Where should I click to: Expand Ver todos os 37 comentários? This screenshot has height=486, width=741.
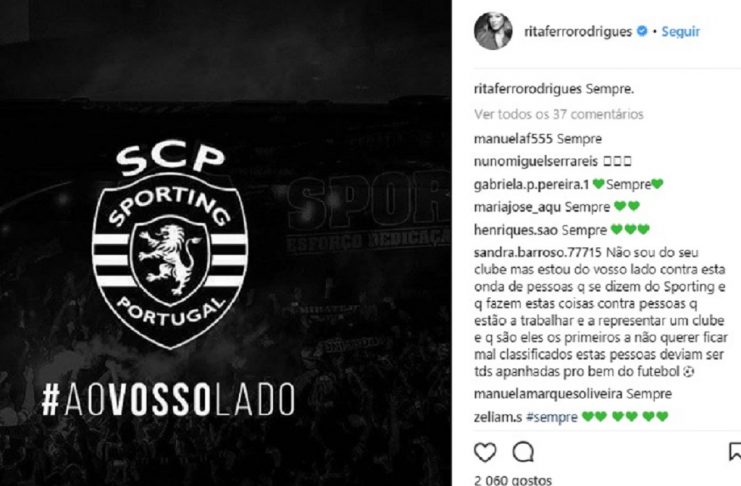(x=559, y=114)
